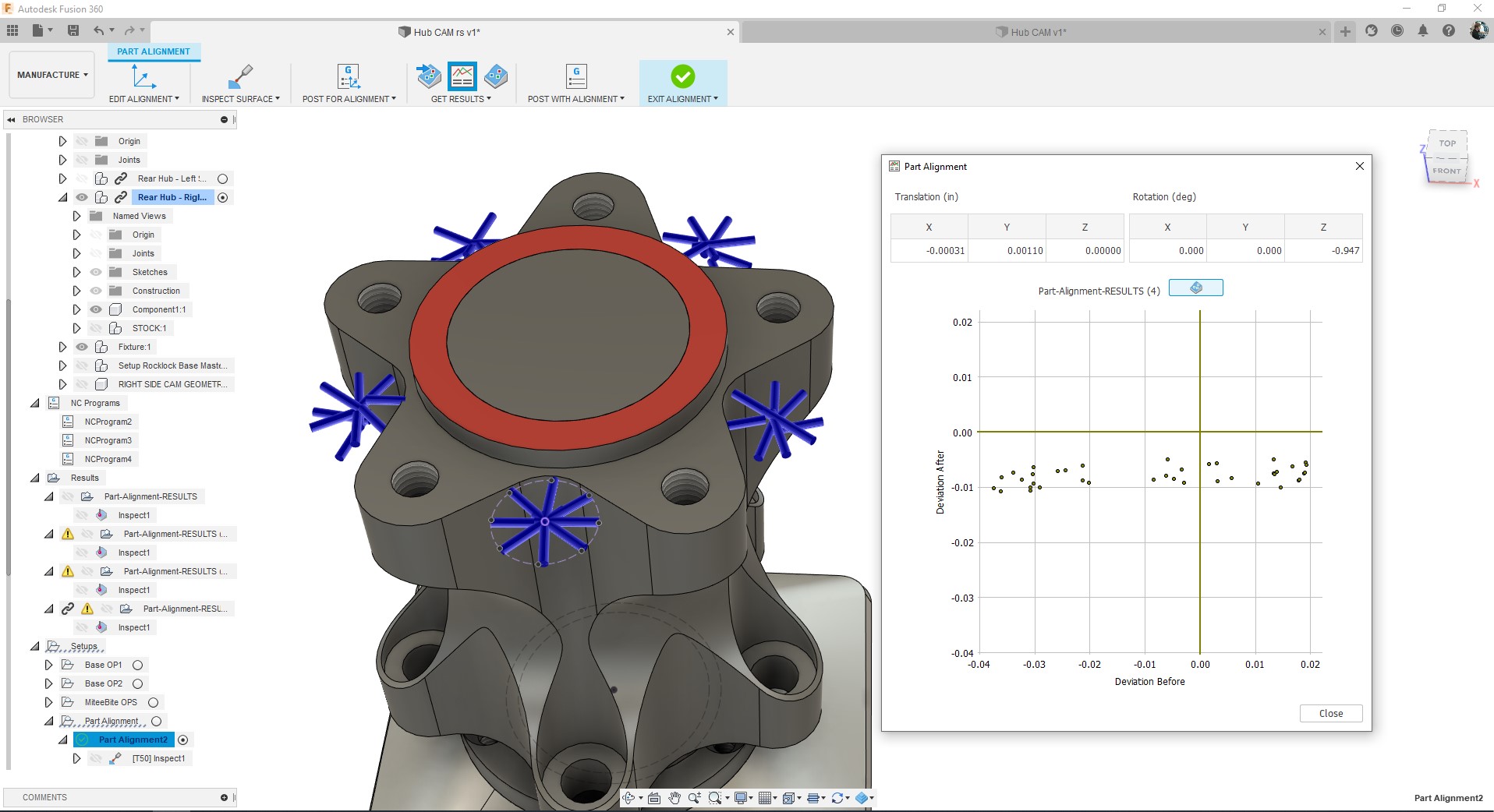Toggle visibility of Fixture:1 in browser
Screen dimensions: 1494x812
[82, 347]
